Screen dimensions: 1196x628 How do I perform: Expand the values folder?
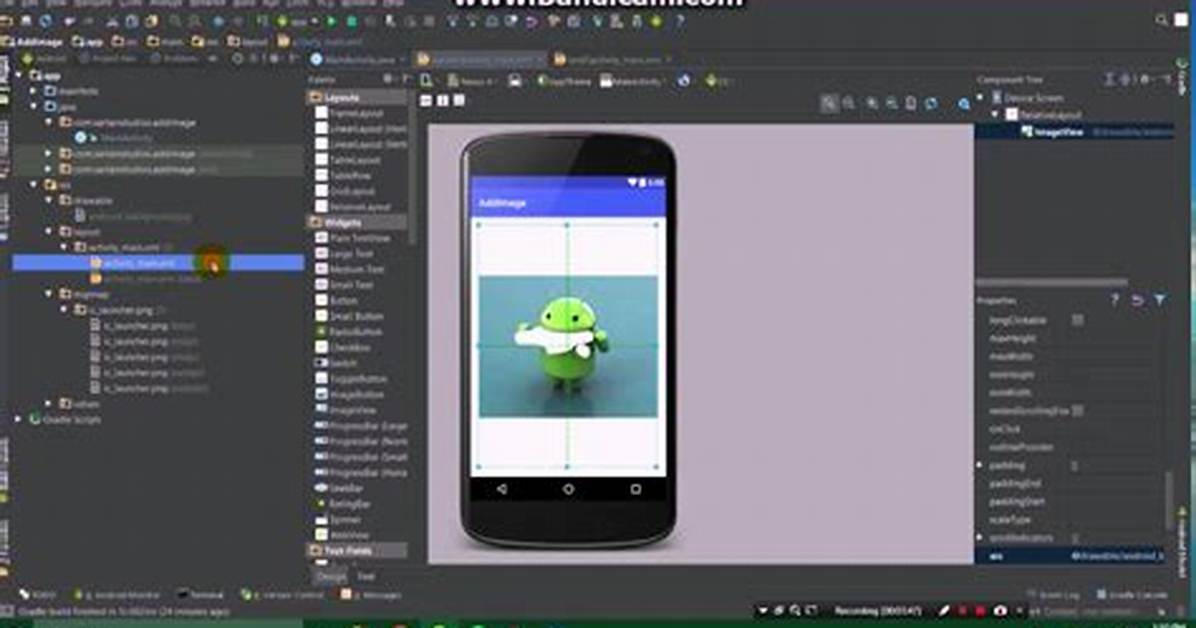pyautogui.click(x=49, y=404)
